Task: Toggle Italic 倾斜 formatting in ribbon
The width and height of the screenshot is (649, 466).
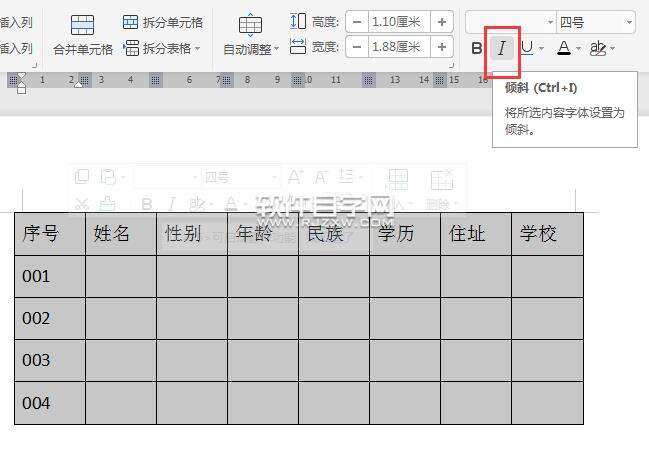Action: click(x=502, y=48)
